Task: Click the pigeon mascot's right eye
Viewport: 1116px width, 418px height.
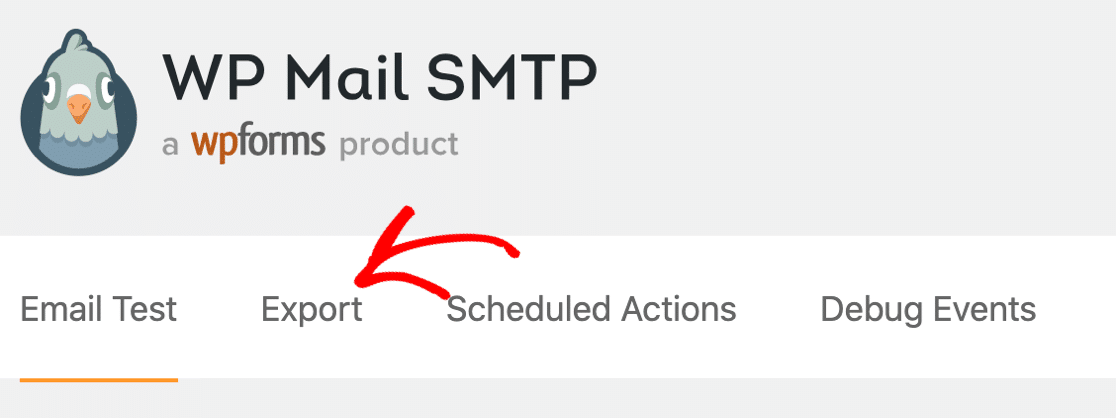Action: coord(108,90)
